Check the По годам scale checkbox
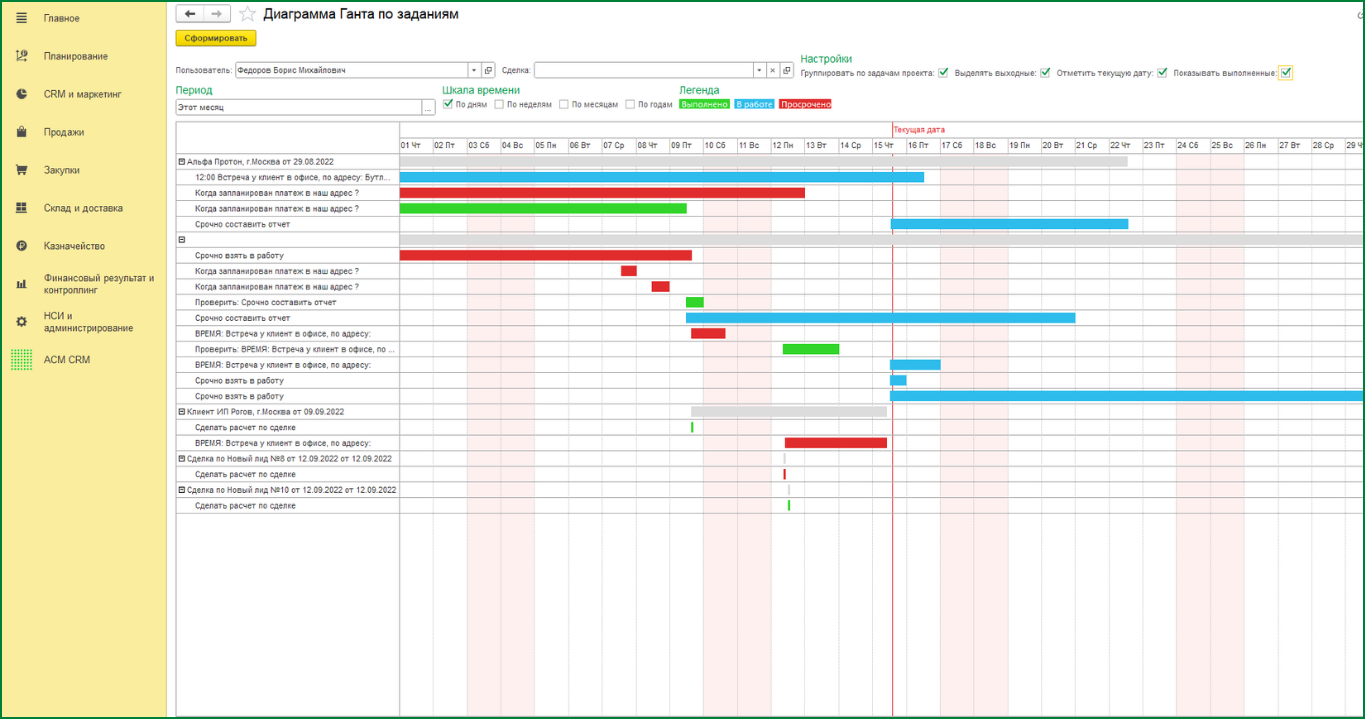The width and height of the screenshot is (1365, 719). pyautogui.click(x=630, y=104)
